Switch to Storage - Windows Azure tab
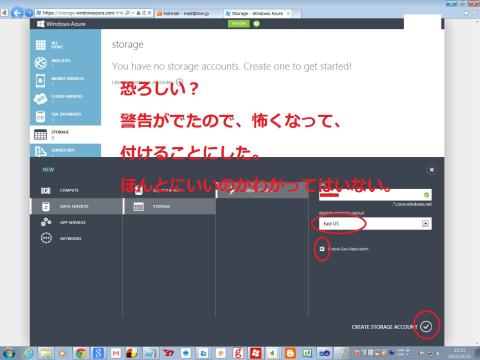The height and width of the screenshot is (360, 480). pyautogui.click(x=257, y=13)
